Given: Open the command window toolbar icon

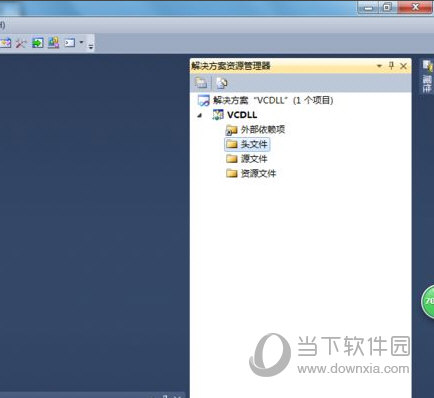Looking at the screenshot, I should (x=69, y=43).
